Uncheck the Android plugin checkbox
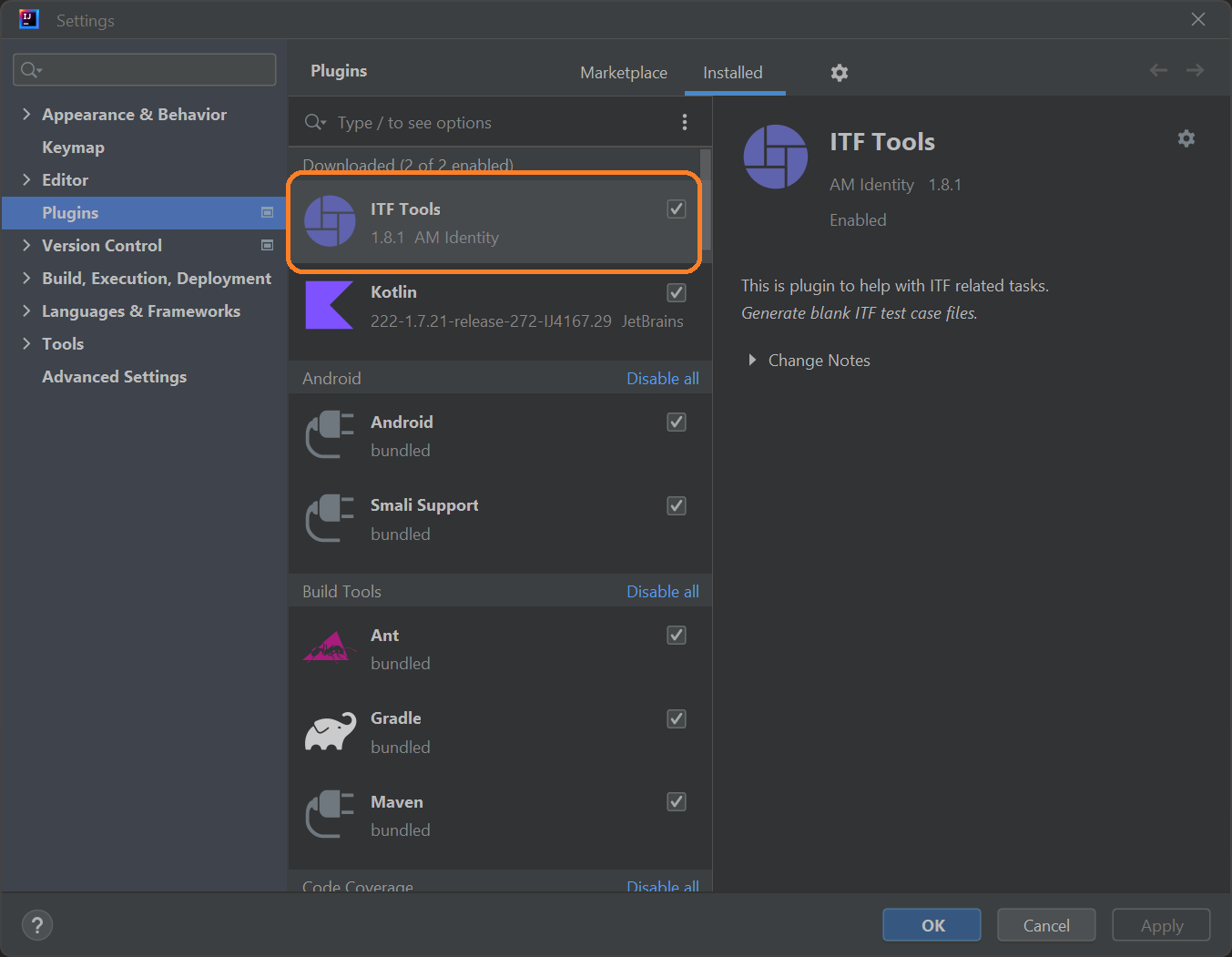 (677, 422)
